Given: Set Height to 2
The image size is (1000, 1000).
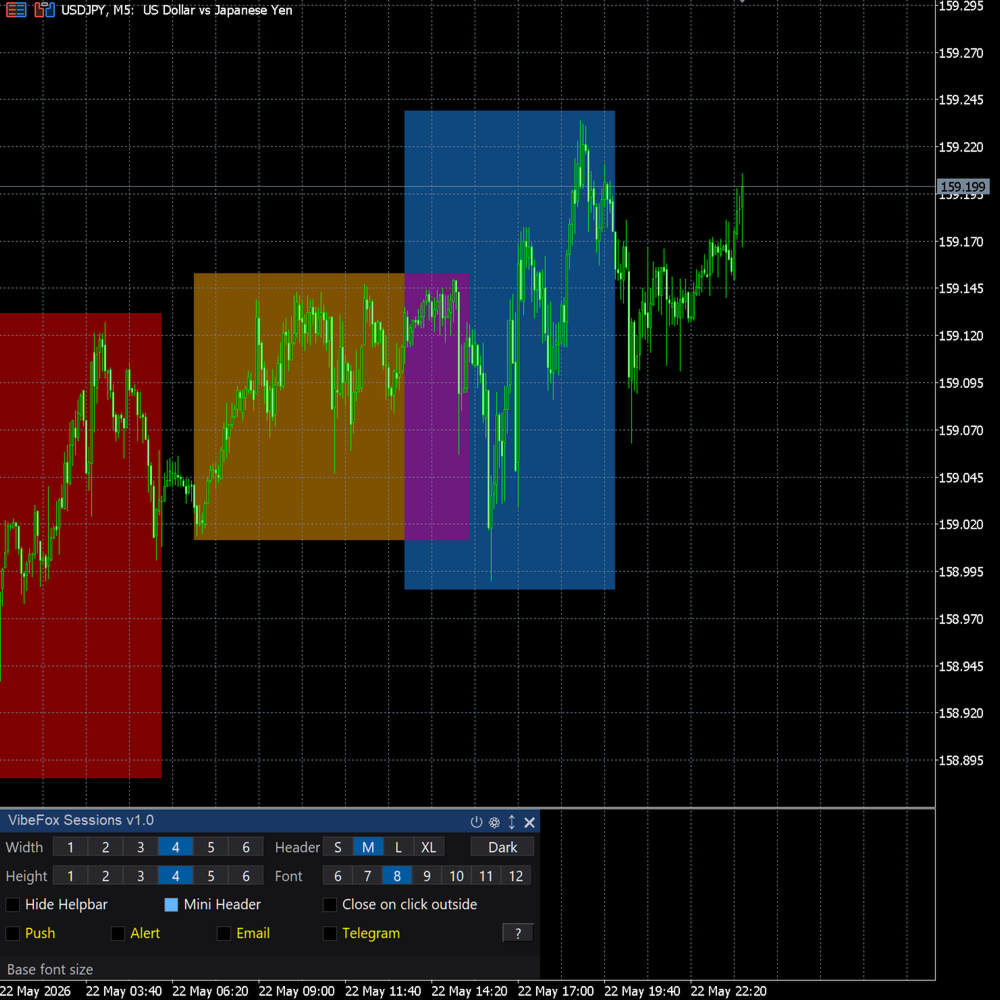Looking at the screenshot, I should 105,876.
